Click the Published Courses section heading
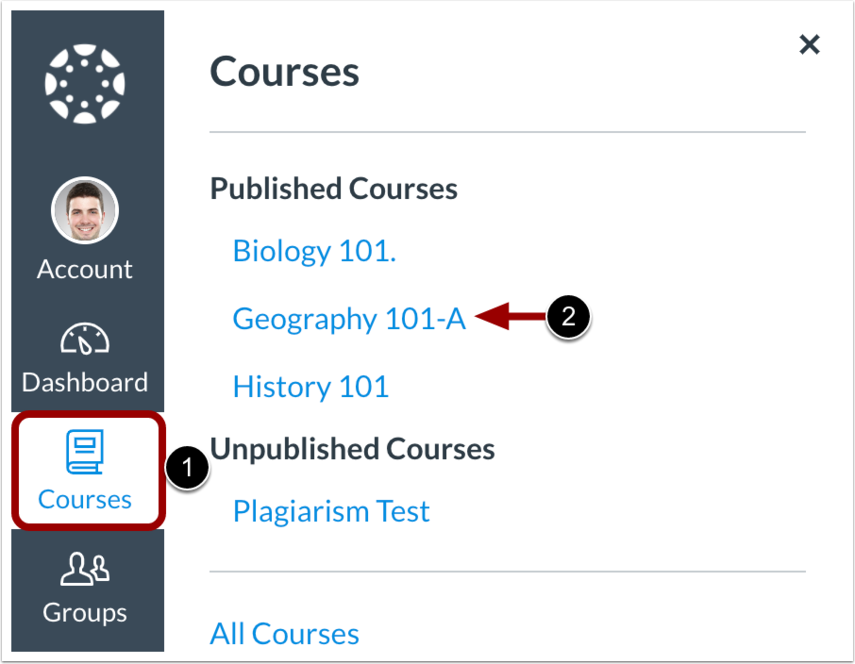This screenshot has height=664, width=855. click(334, 189)
